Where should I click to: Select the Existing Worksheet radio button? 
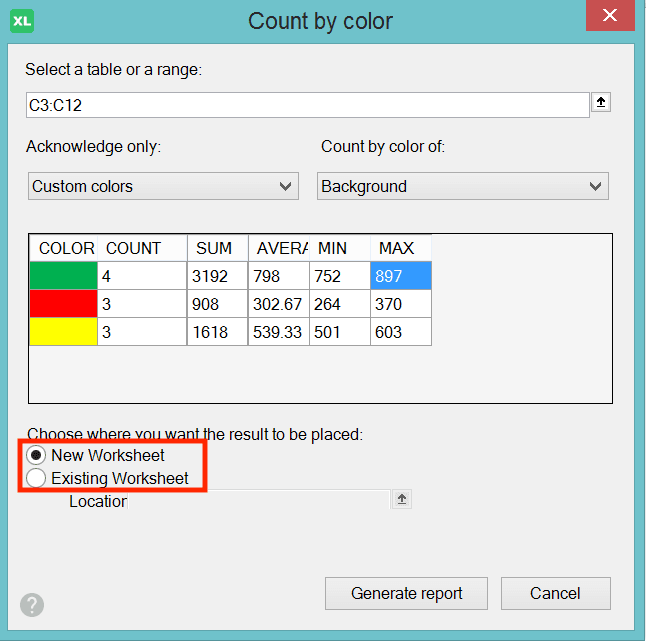coord(36,478)
